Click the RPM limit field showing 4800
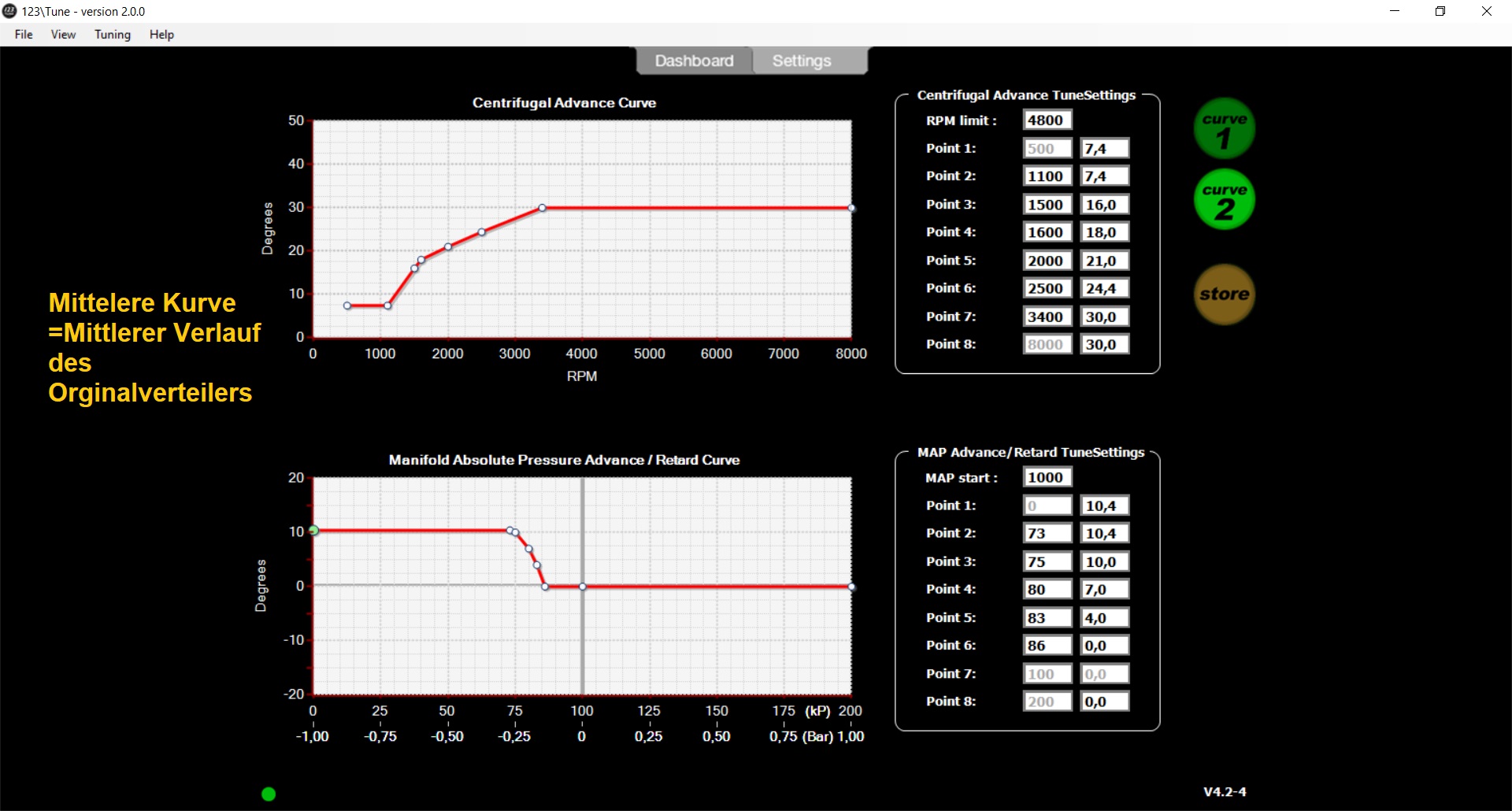The height and width of the screenshot is (811, 1512). click(1047, 120)
